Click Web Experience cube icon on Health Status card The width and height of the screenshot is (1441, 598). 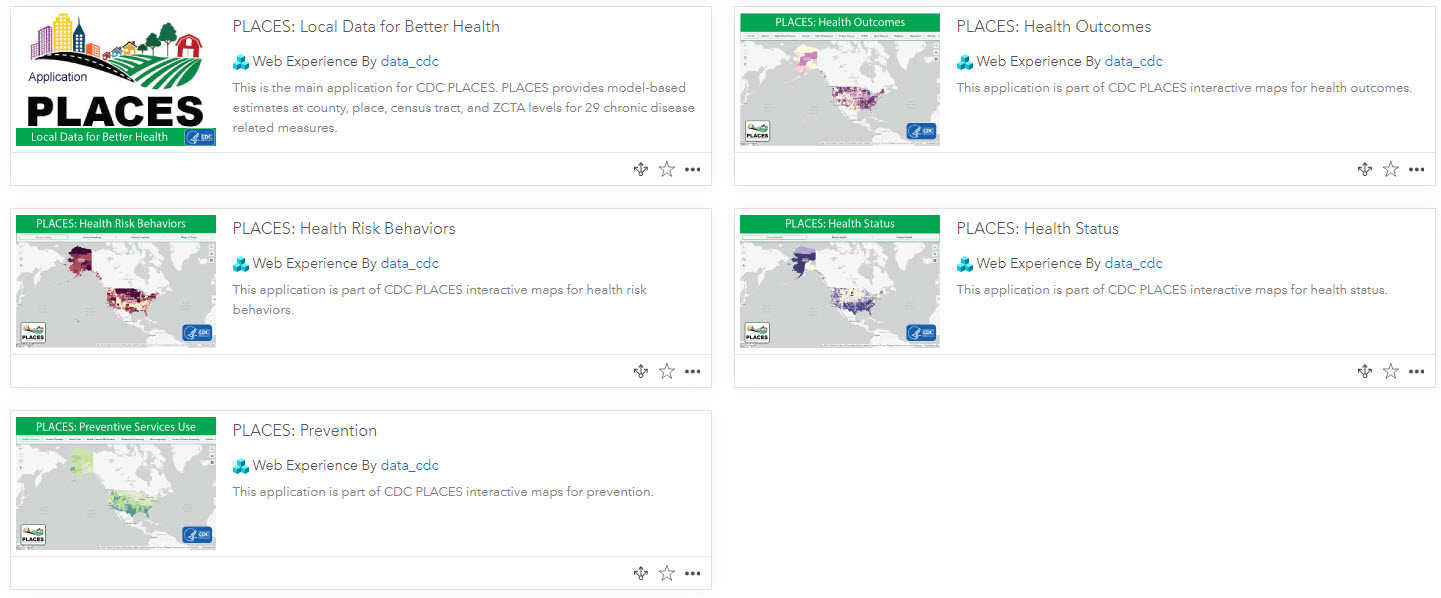964,264
